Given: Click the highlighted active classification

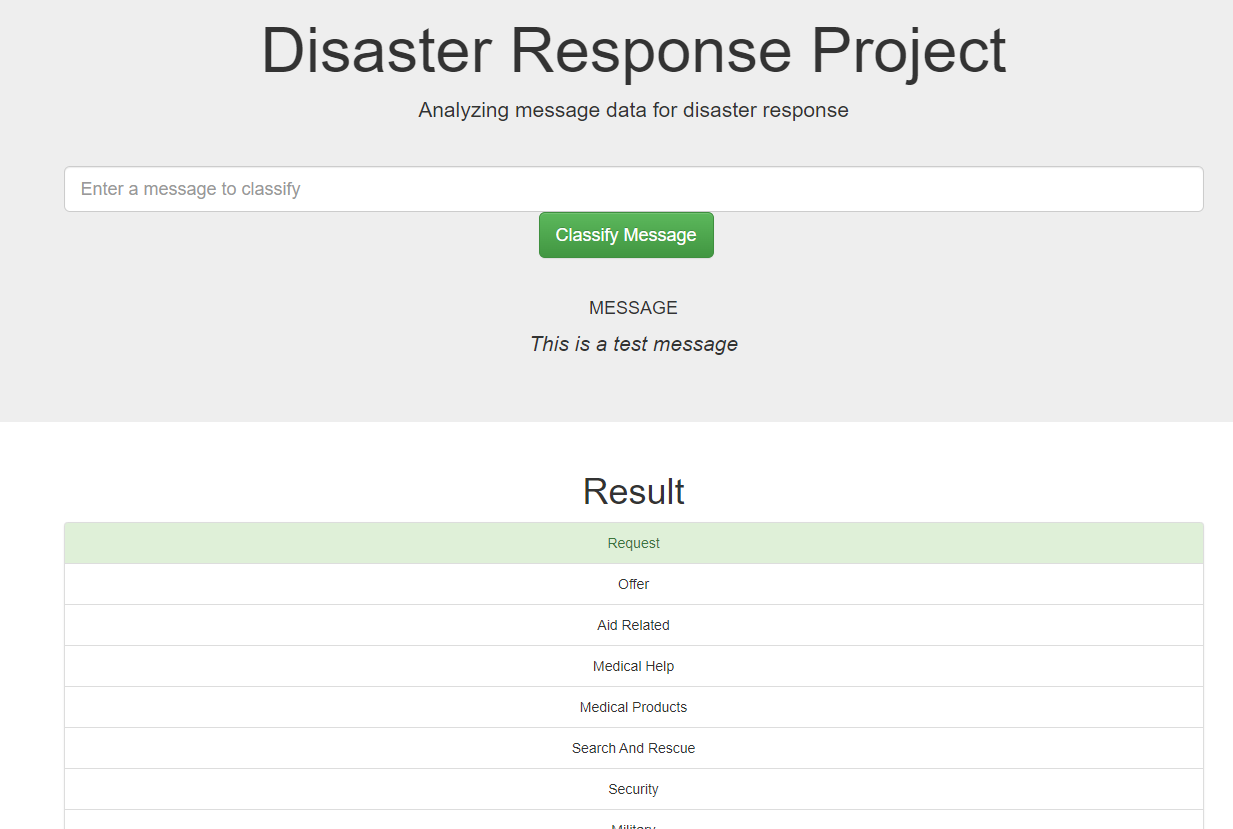Looking at the screenshot, I should (633, 543).
